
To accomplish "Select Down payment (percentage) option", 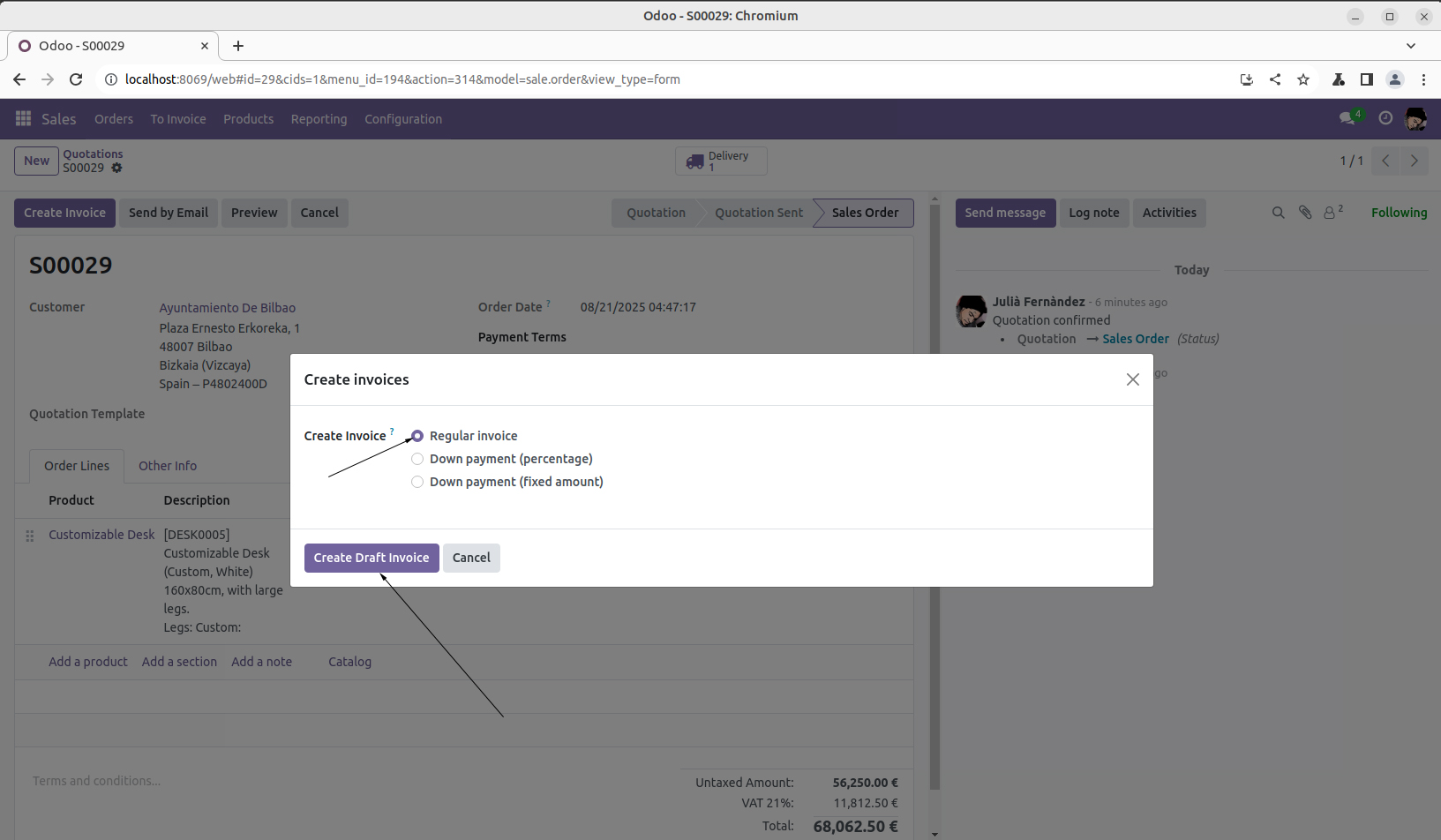I will [417, 459].
